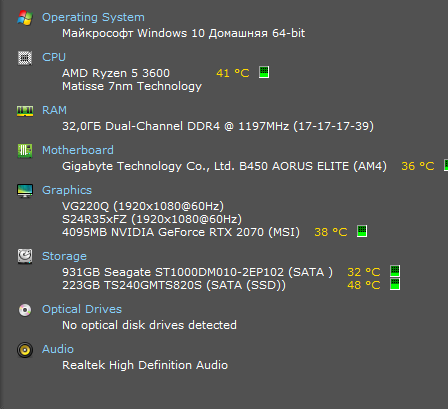Open the RAM section heading

coord(54,110)
